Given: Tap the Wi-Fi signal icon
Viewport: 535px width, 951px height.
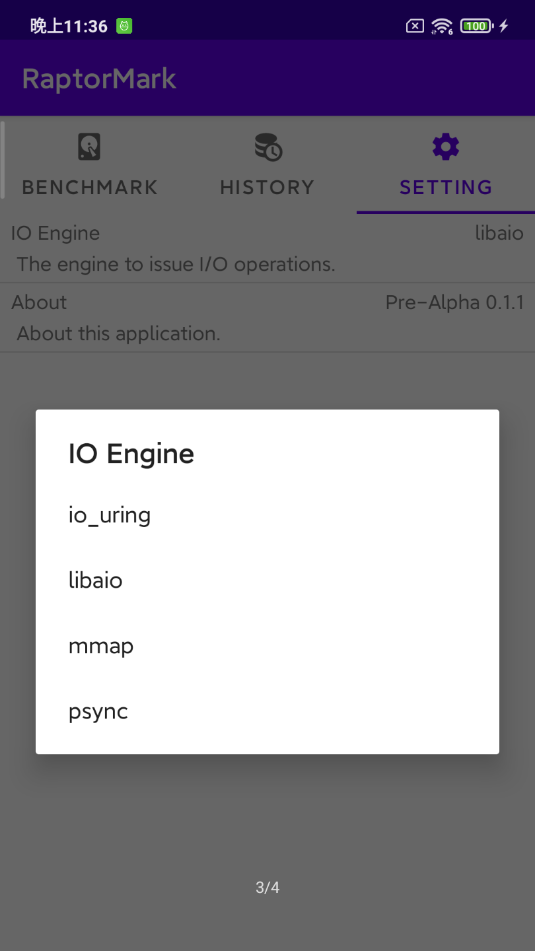Looking at the screenshot, I should click(x=442, y=26).
